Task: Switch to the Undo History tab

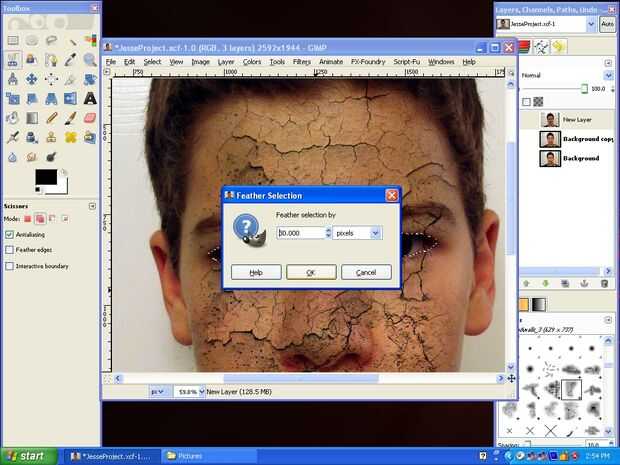Action: point(559,47)
